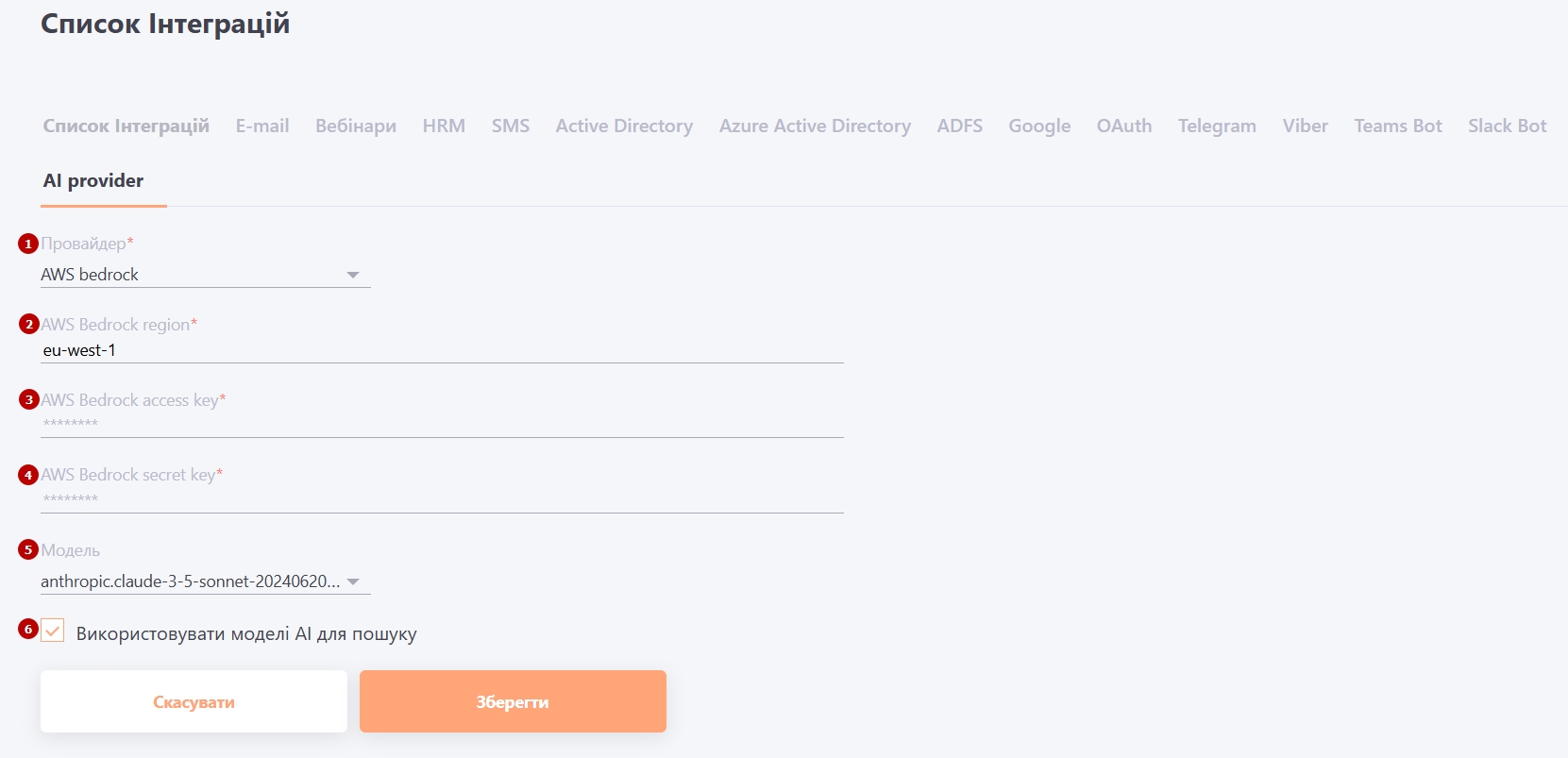Viewport: 1568px width, 758px height.
Task: Click the red number 6 marker badge
Action: [28, 630]
